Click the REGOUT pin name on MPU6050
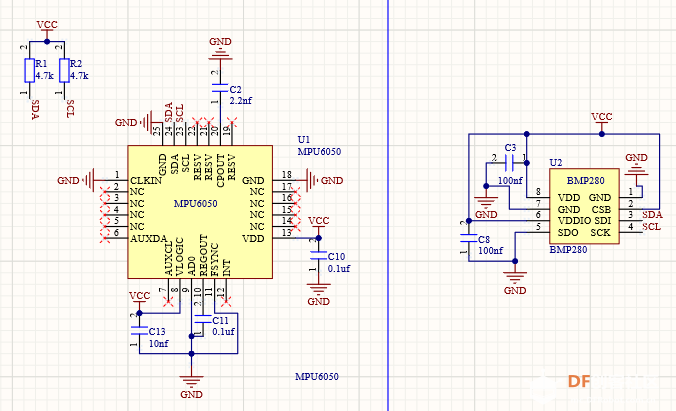Image resolution: width=676 pixels, height=411 pixels. pyautogui.click(x=203, y=255)
